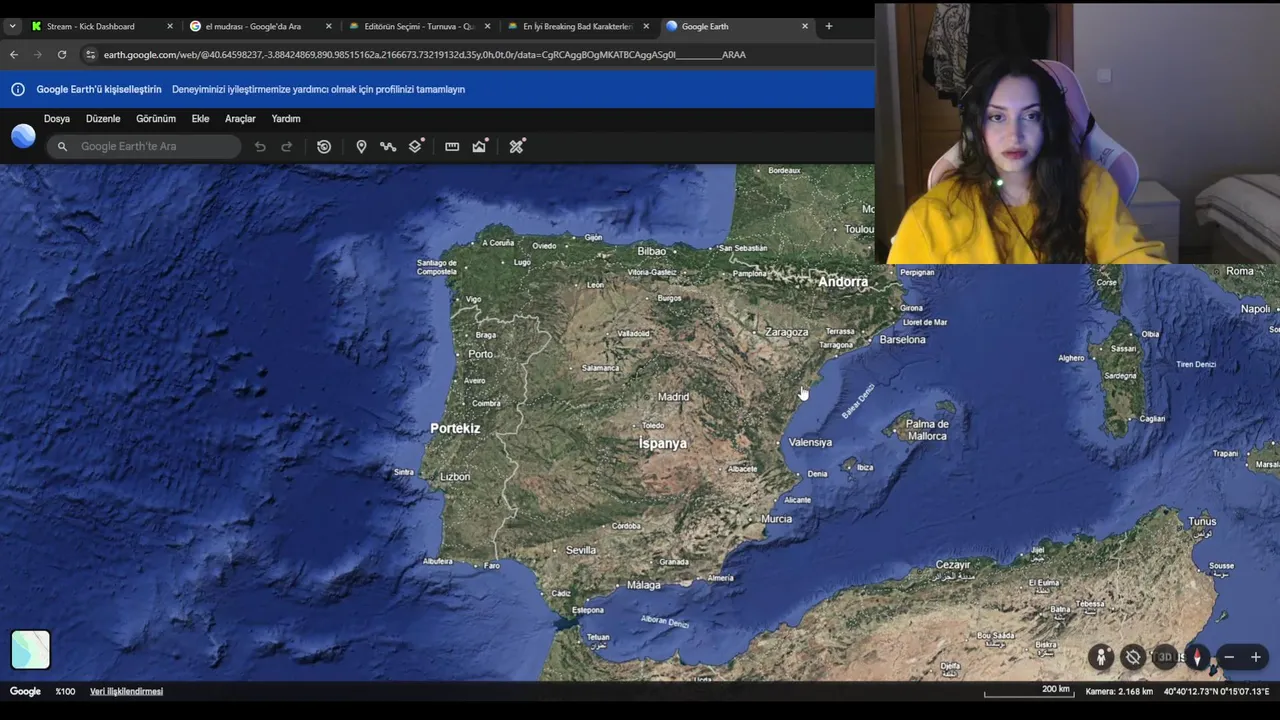
Task: Open the map style thumbnail
Action: pos(30,650)
